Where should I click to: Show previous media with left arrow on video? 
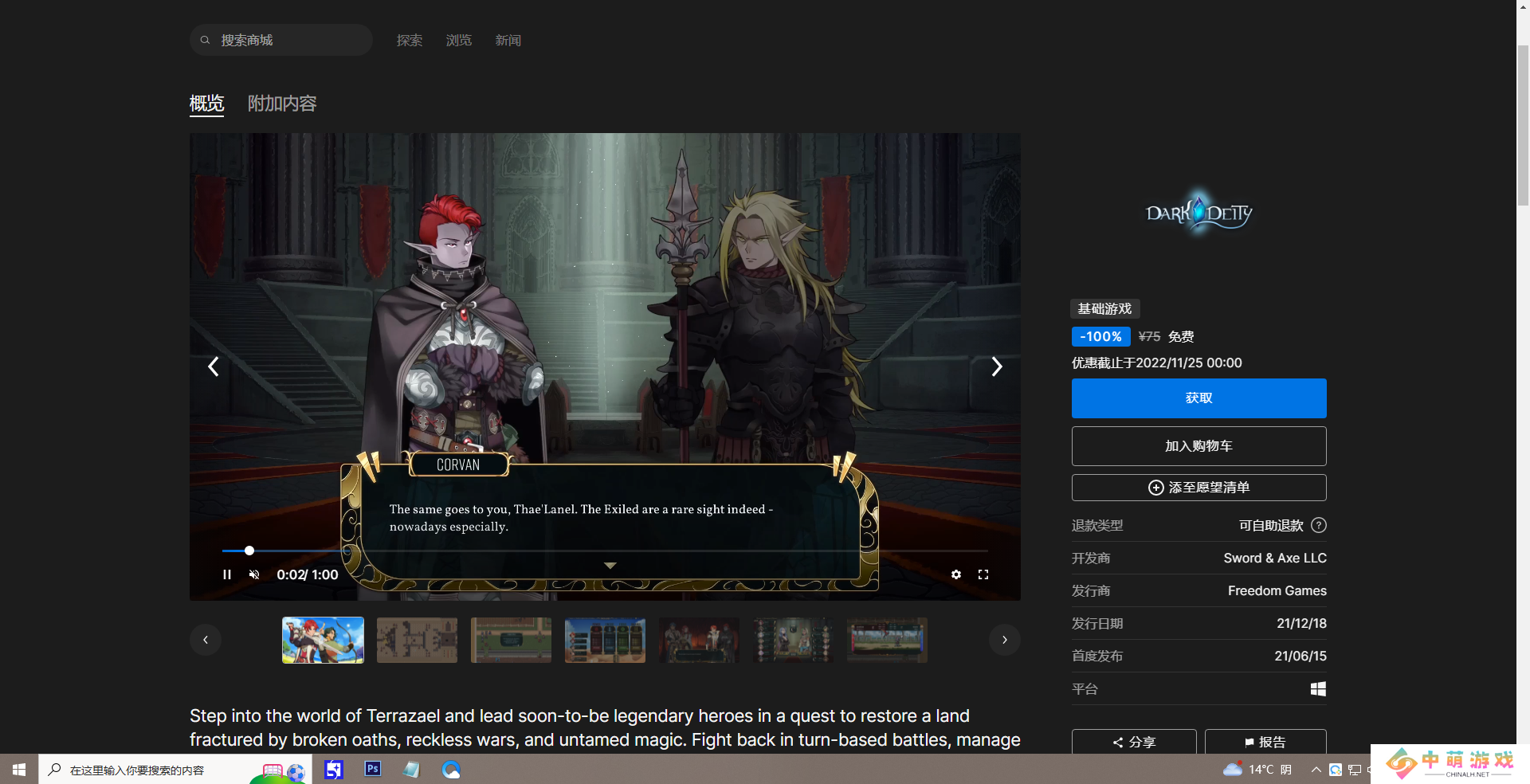point(213,367)
